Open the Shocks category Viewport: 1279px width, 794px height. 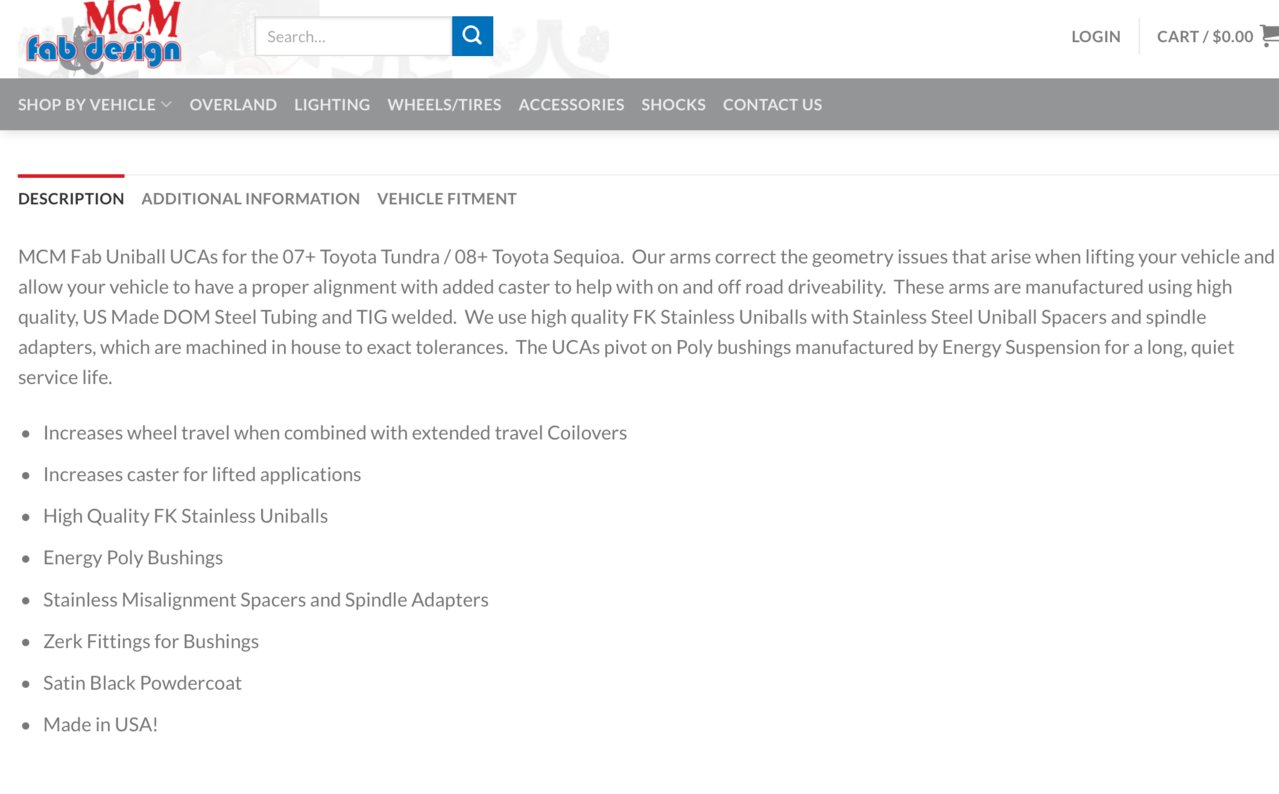coord(673,104)
